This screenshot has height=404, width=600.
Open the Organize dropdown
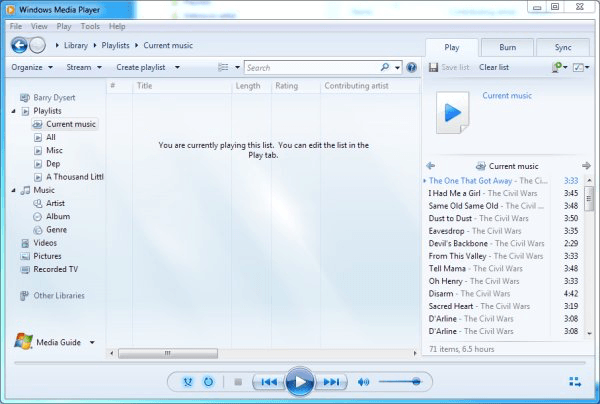pos(32,67)
